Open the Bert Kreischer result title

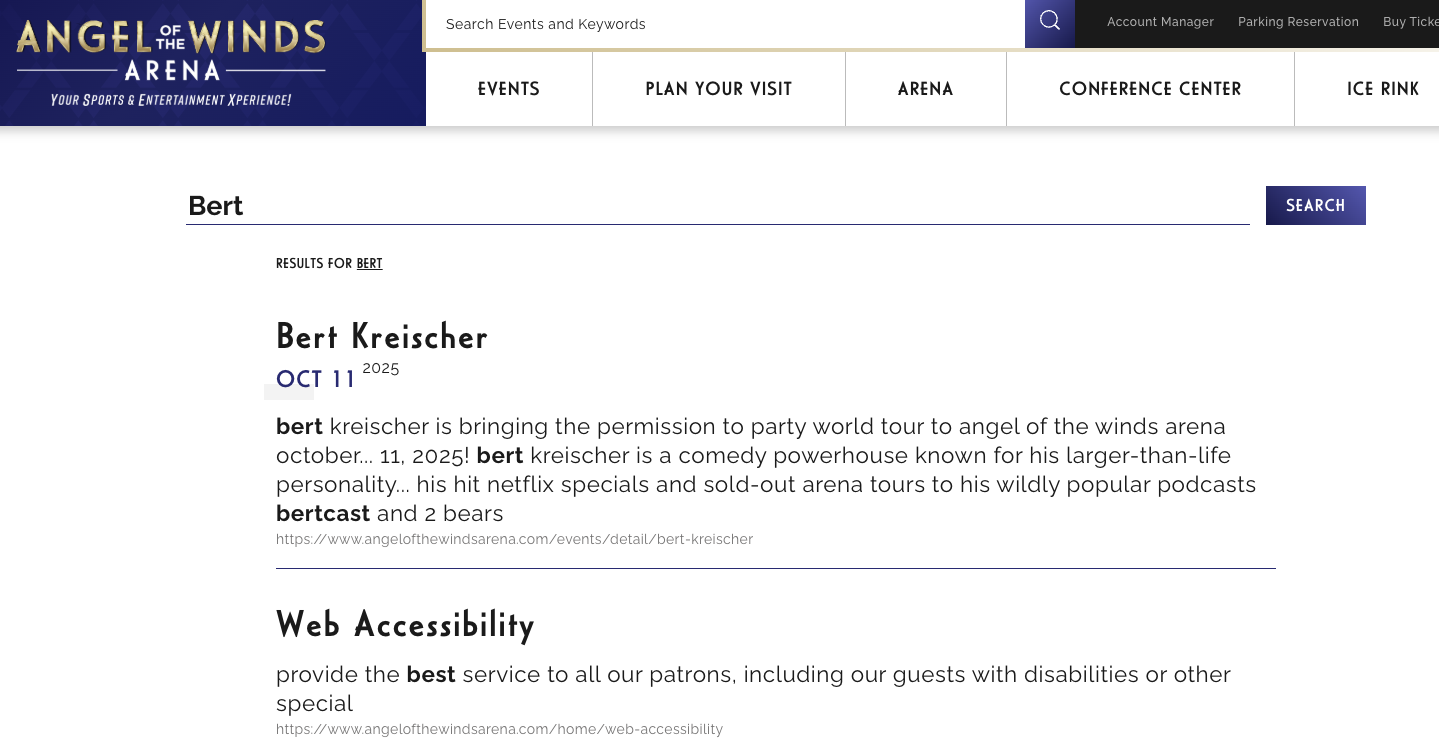pos(382,337)
